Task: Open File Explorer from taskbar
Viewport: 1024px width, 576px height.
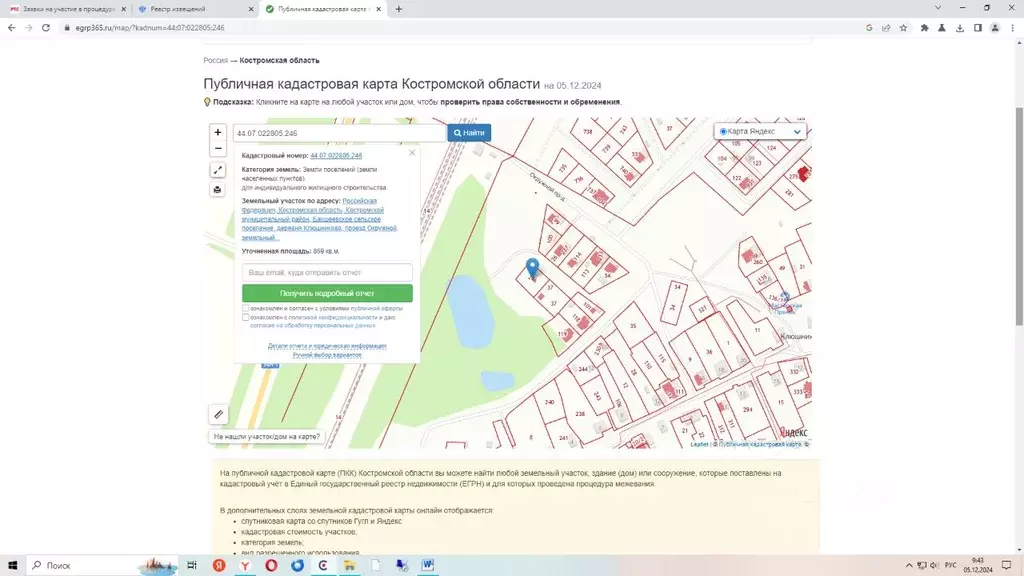Action: click(349, 565)
